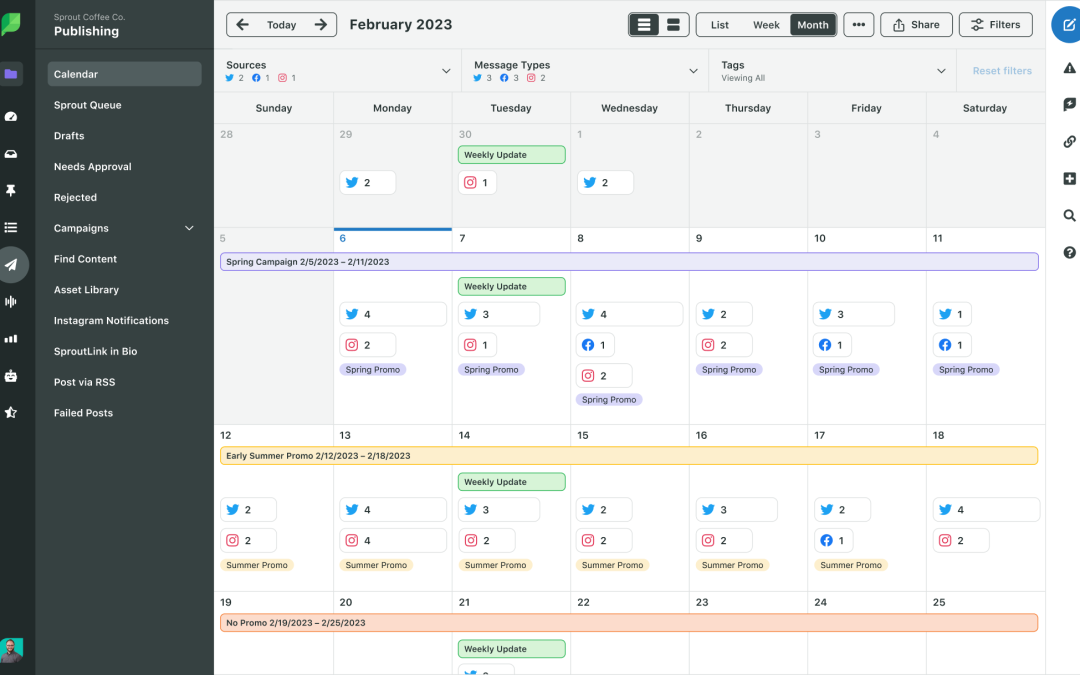Open Needs Approval in the sidebar
This screenshot has height=675, width=1080.
tap(92, 167)
